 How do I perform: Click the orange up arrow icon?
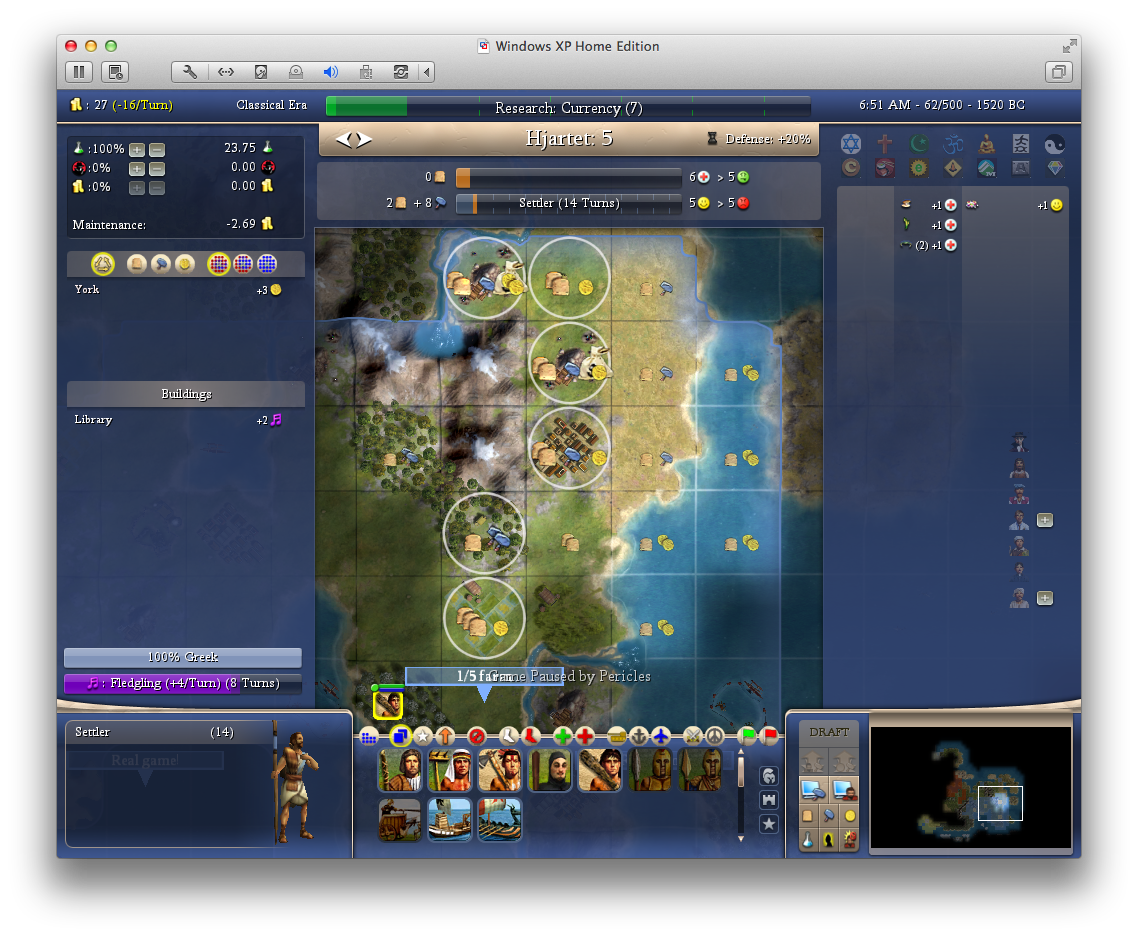[445, 737]
